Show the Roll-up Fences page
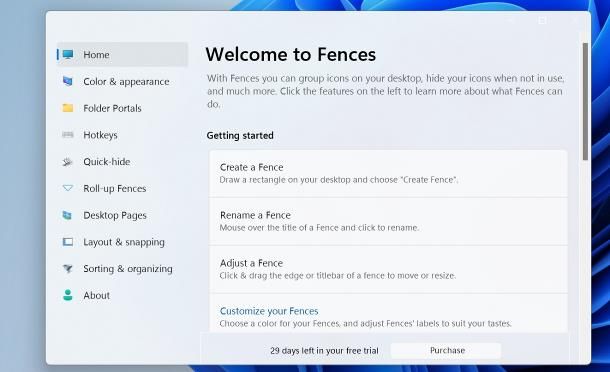The height and width of the screenshot is (372, 610). [x=114, y=189]
